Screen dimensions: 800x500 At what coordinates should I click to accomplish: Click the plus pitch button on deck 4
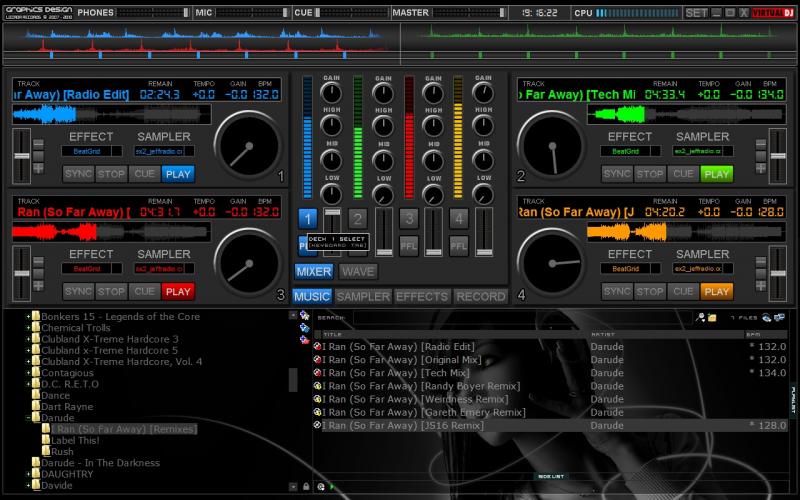761,286
